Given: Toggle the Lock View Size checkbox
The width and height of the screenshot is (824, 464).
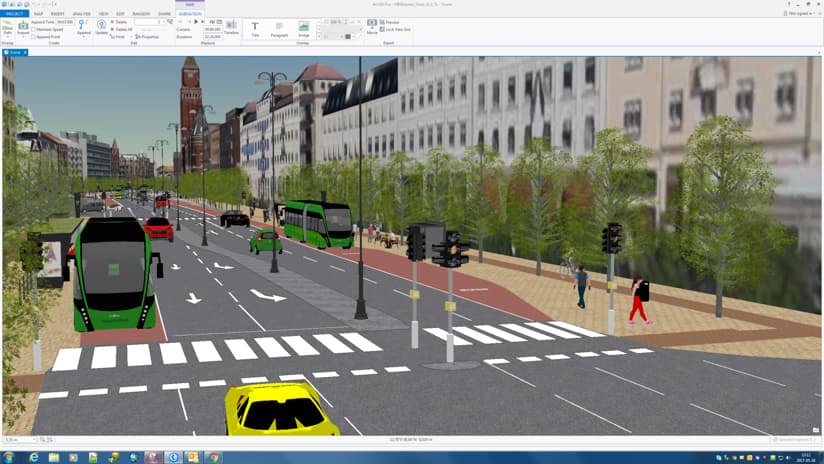Looking at the screenshot, I should [x=382, y=29].
